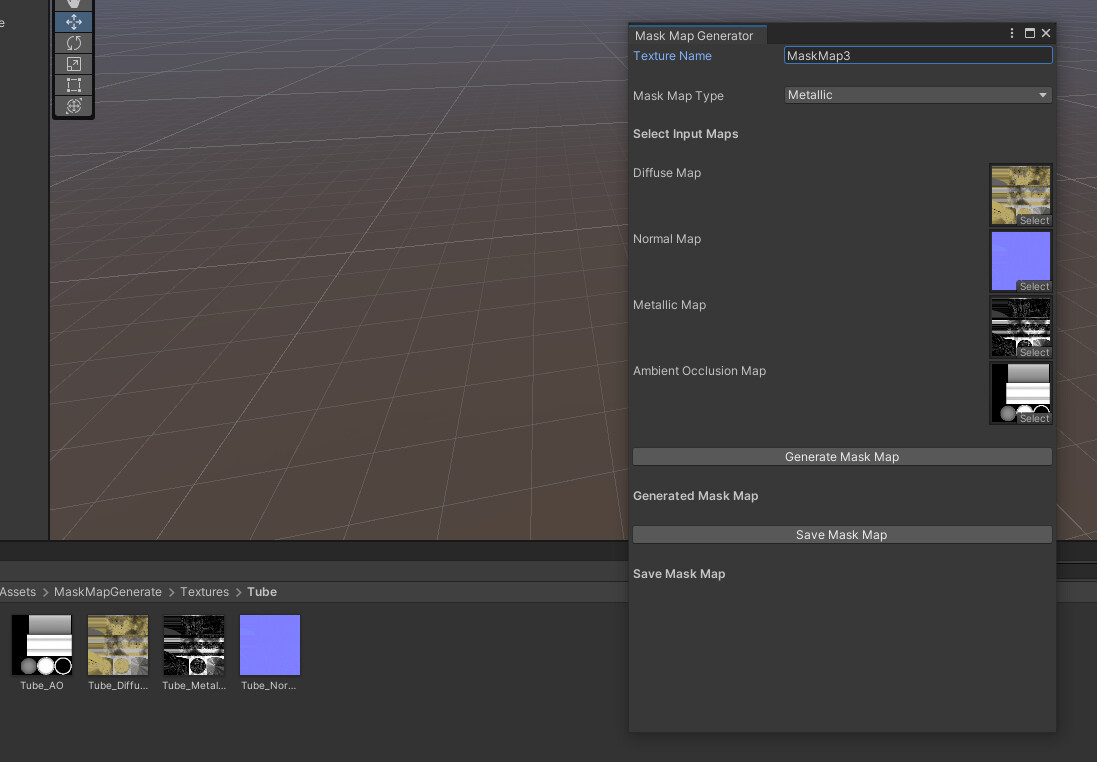
Task: Select the combined Transform tool
Action: tap(74, 106)
